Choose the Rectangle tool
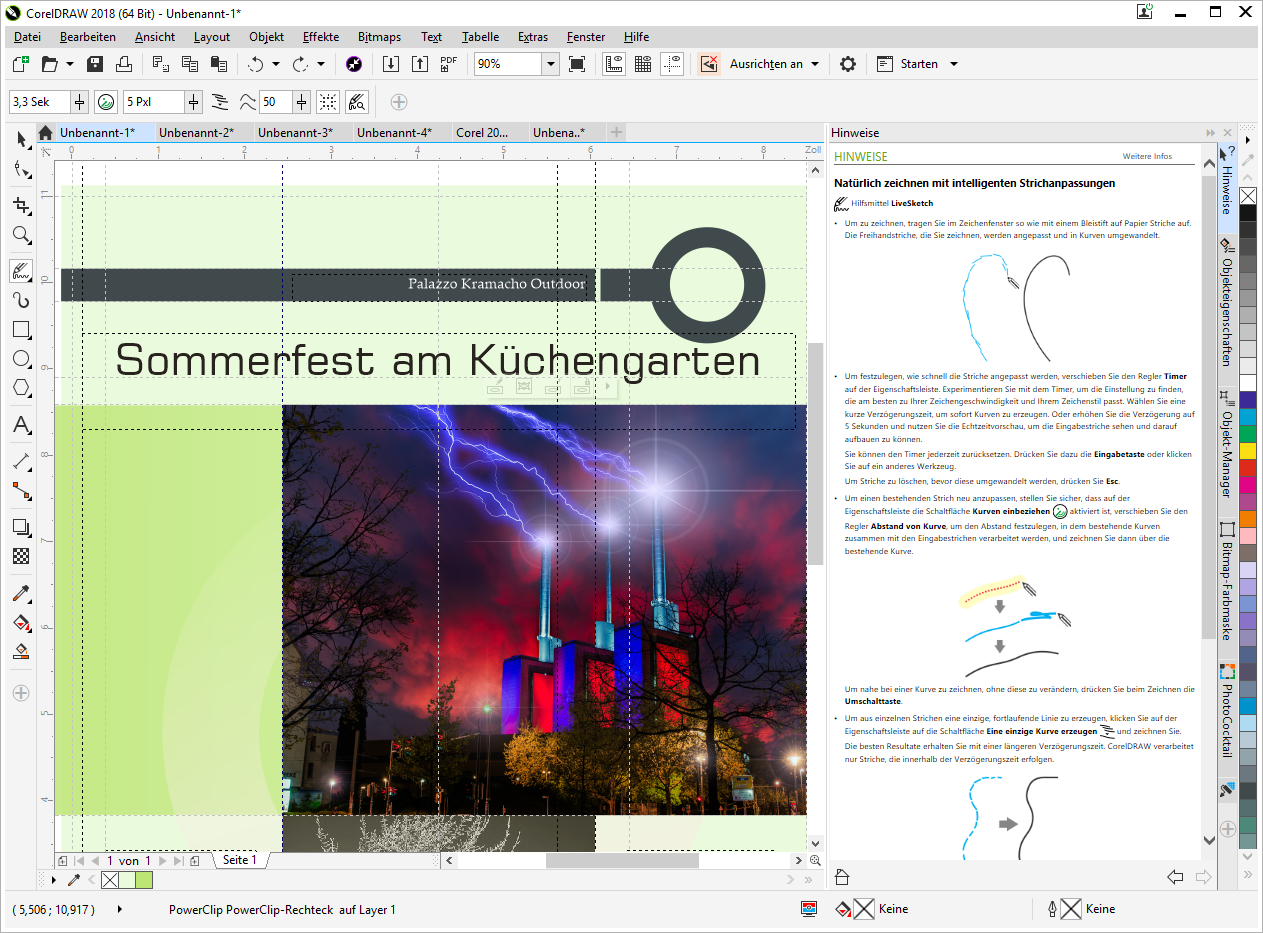 21,329
